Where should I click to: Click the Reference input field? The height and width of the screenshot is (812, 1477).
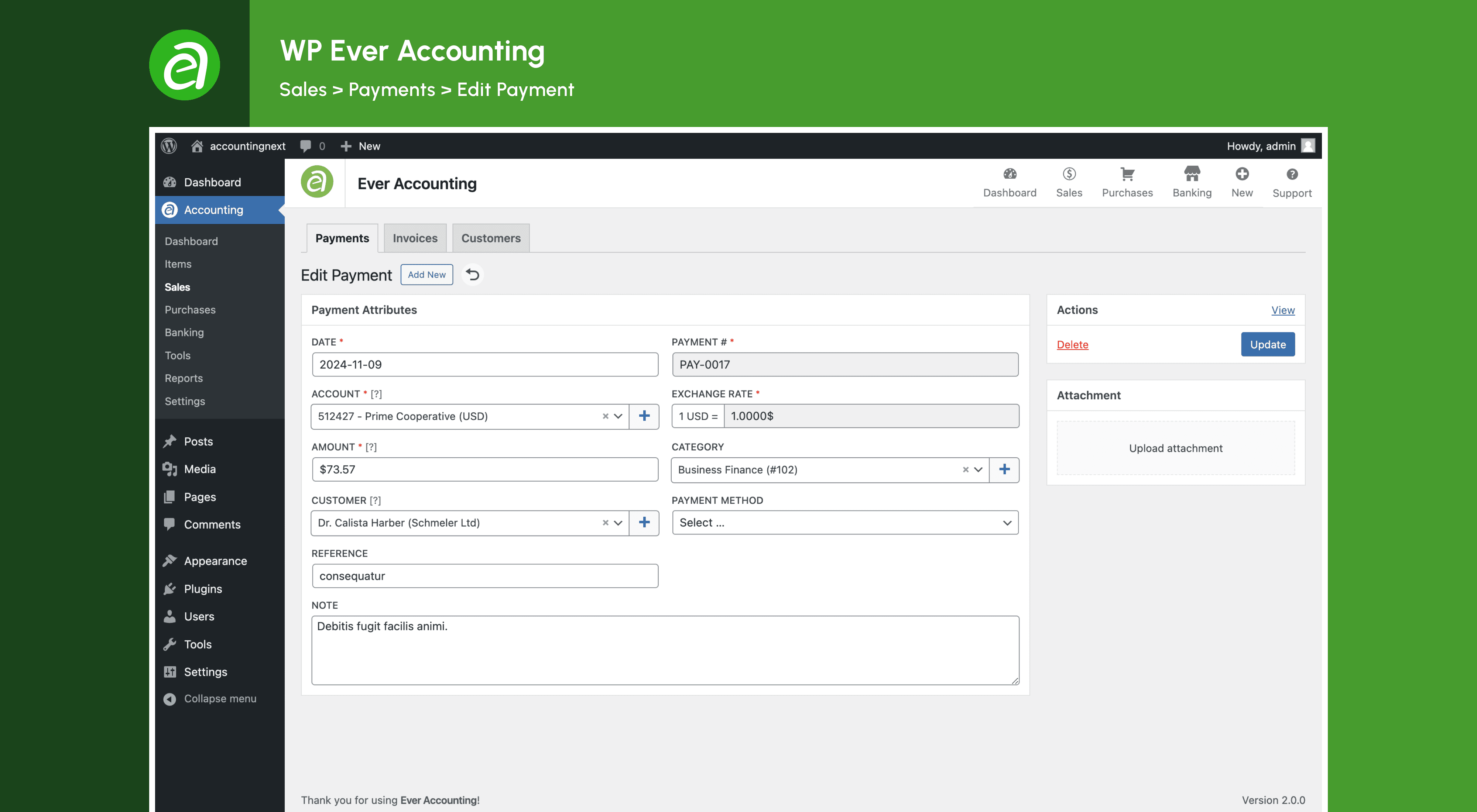(x=484, y=575)
